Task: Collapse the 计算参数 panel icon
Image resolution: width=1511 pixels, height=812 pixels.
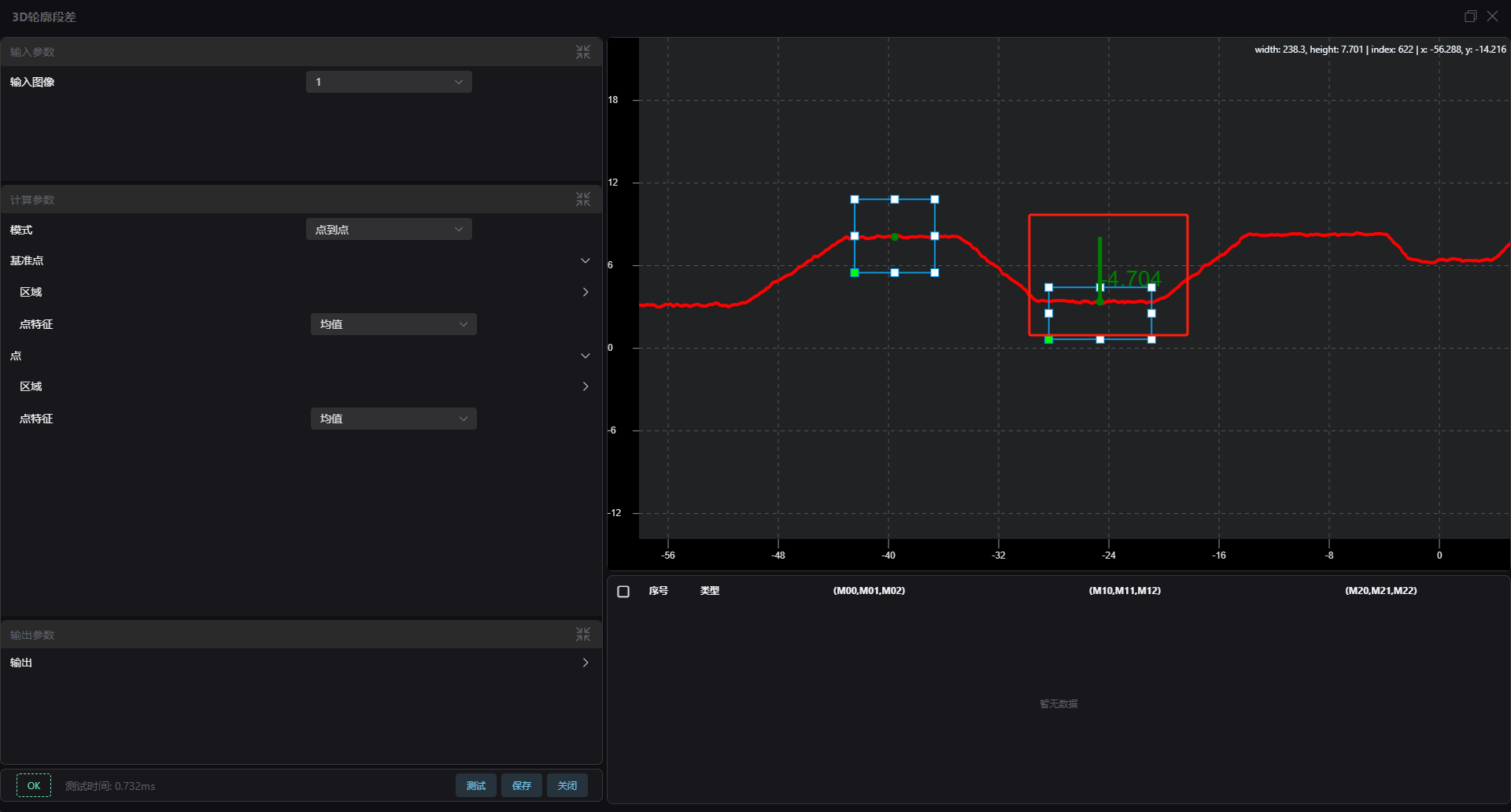Action: tap(582, 200)
